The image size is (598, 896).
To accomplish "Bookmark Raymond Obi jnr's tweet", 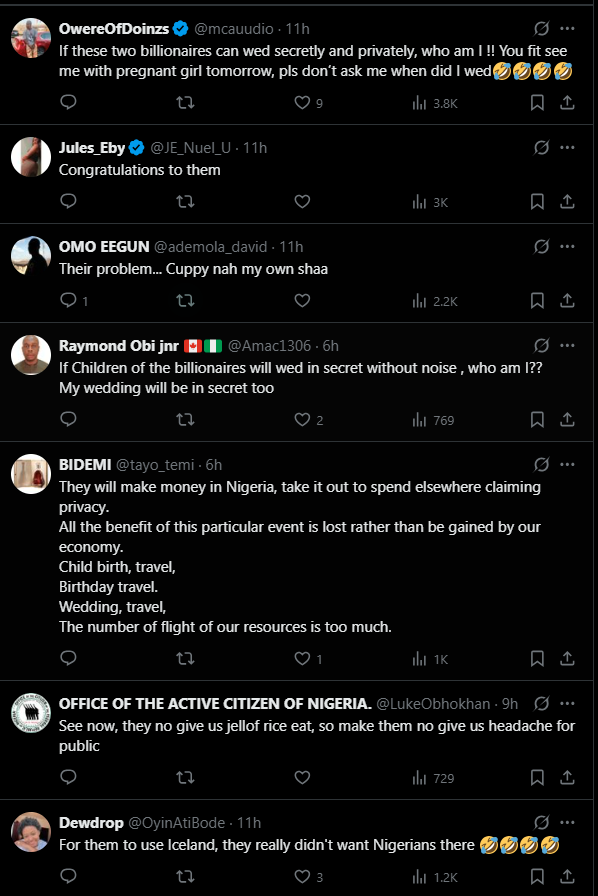I will click(x=537, y=420).
